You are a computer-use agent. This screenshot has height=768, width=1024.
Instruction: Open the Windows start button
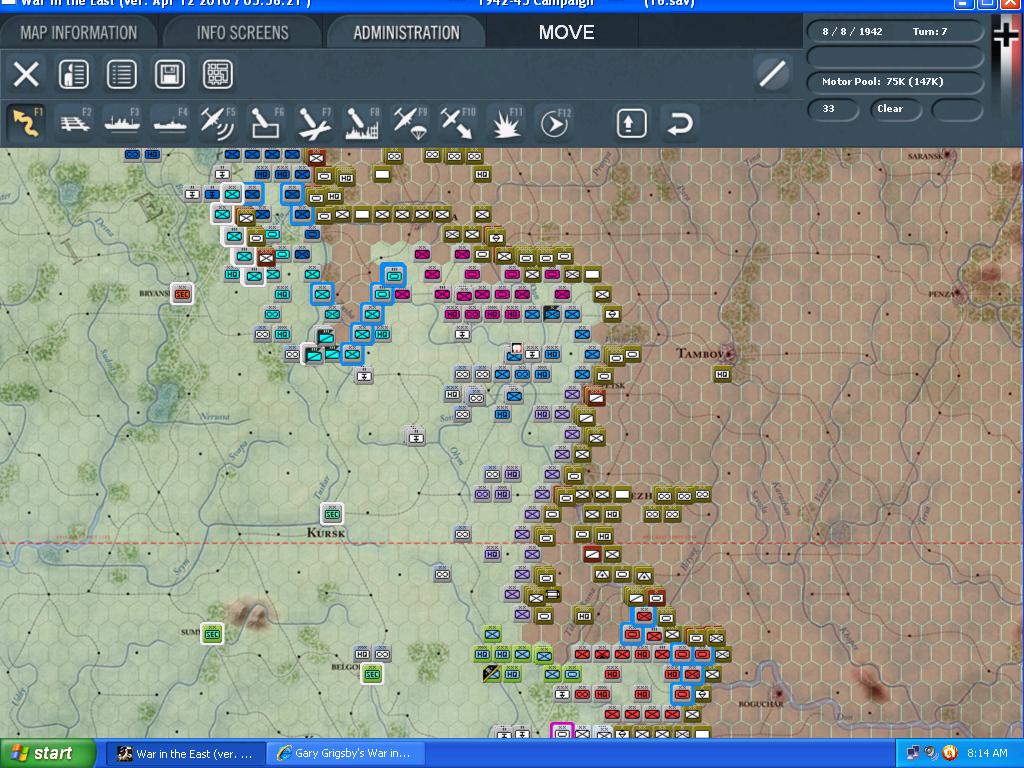pos(48,753)
